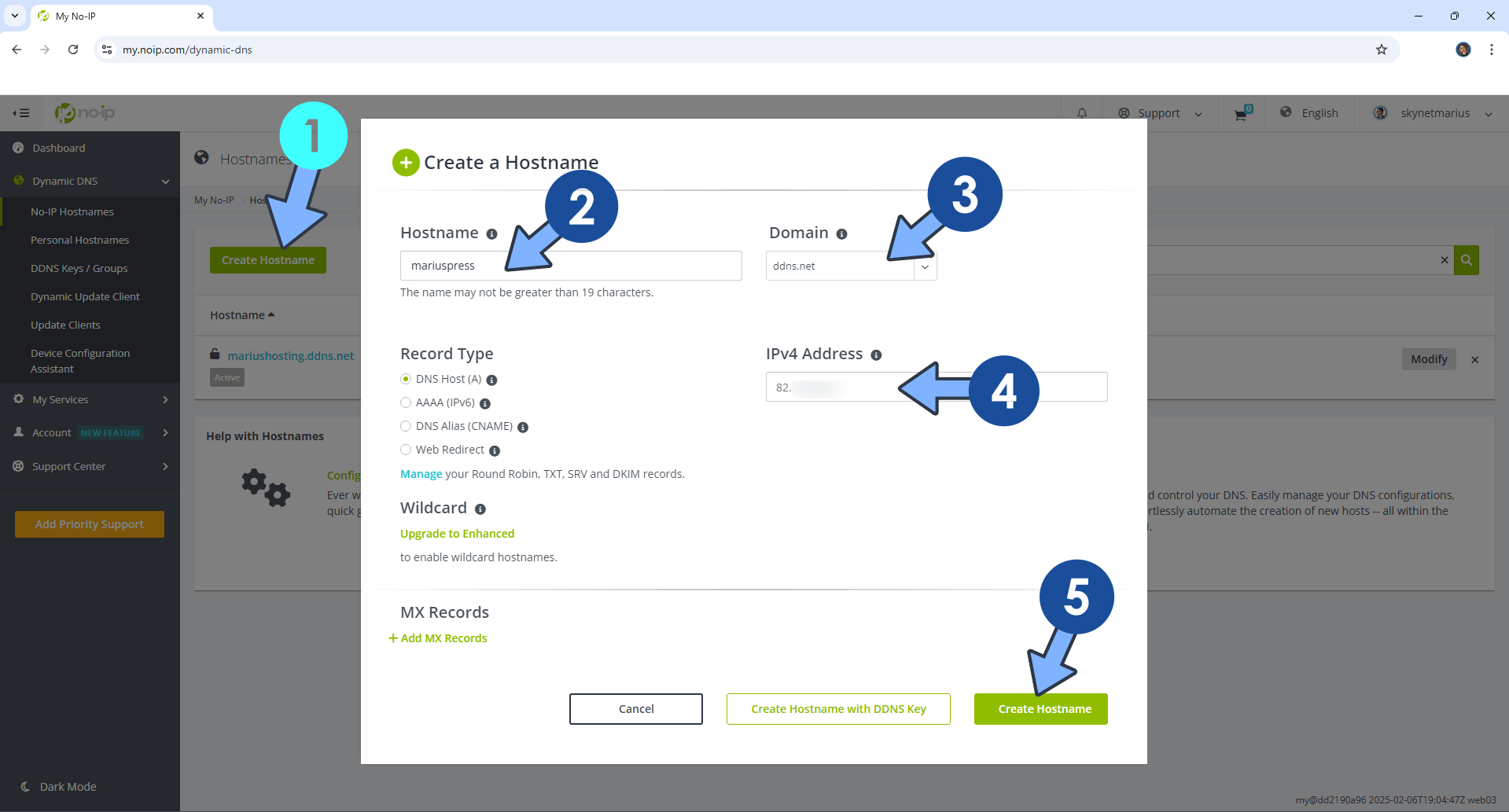Open the English language selector
The image size is (1509, 812).
[1309, 113]
